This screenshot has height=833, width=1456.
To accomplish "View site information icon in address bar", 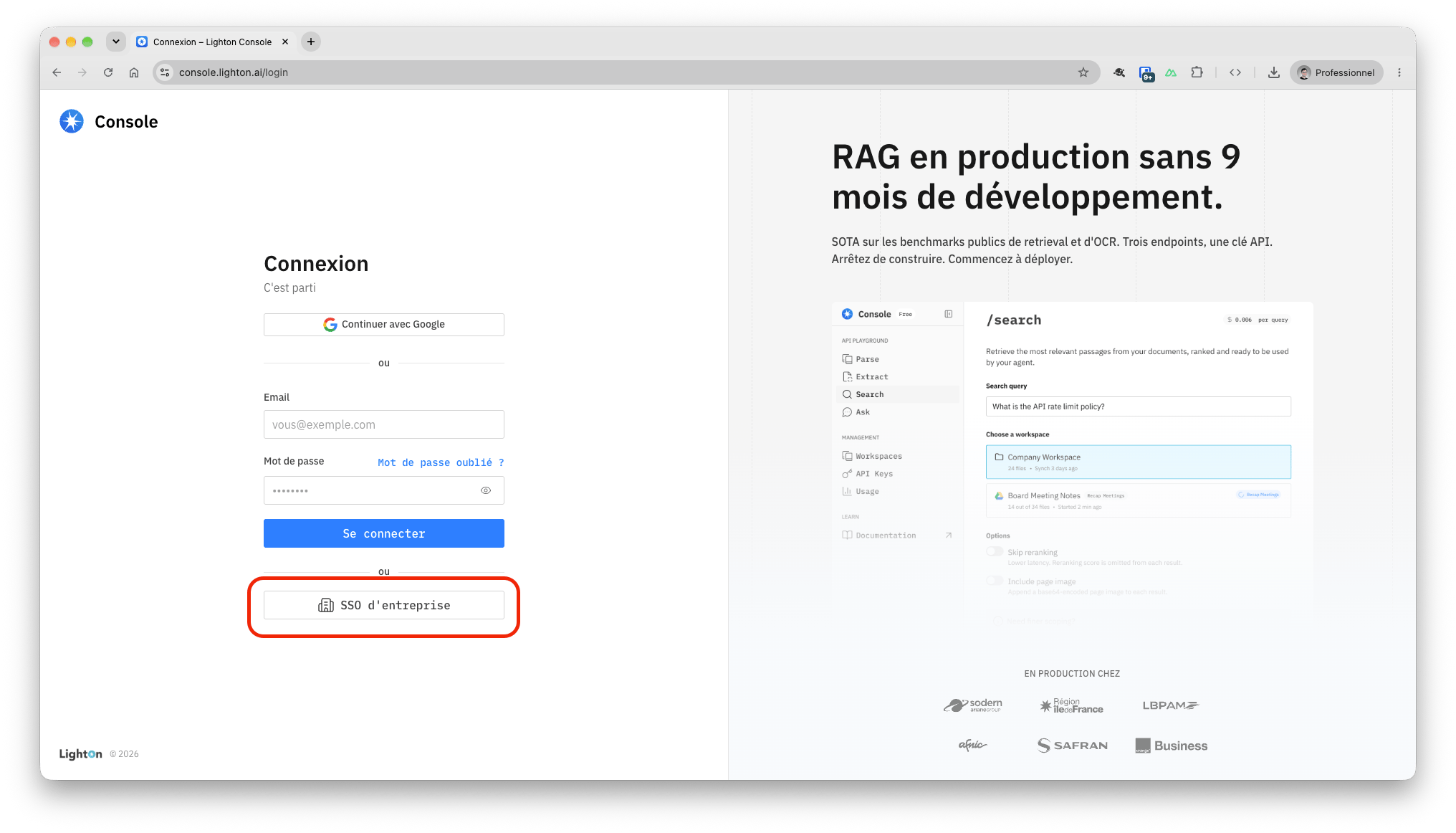I will click(x=165, y=72).
